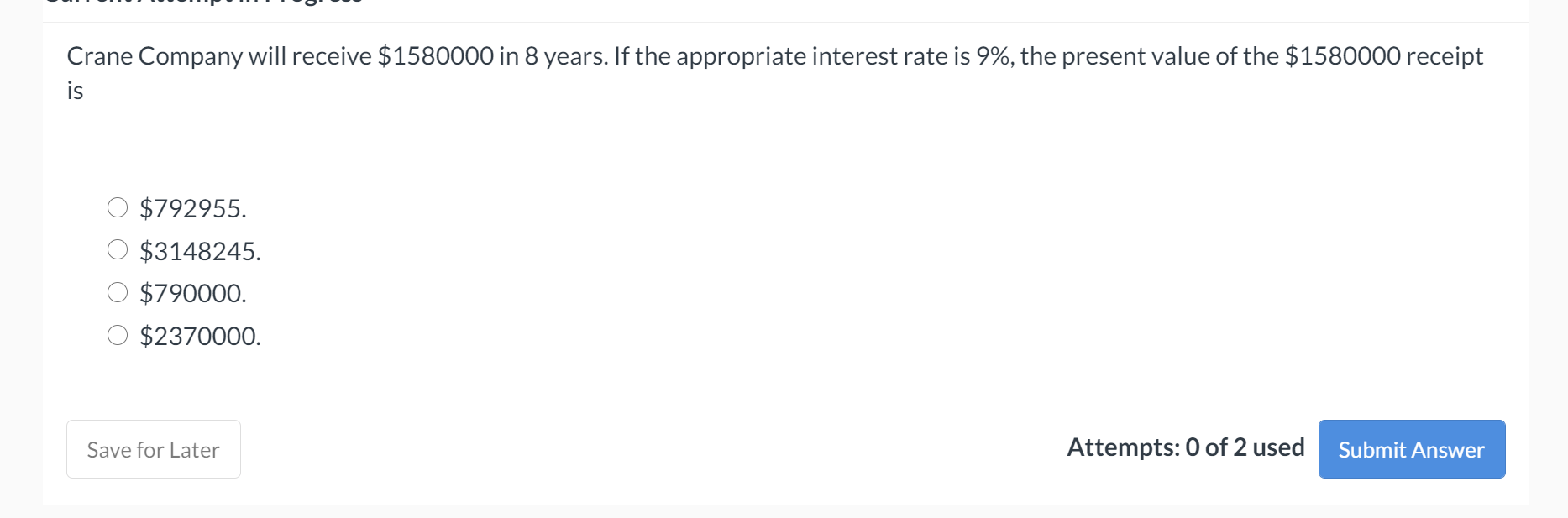The width and height of the screenshot is (1568, 518).
Task: Select the $790000 answer option
Action: (118, 291)
